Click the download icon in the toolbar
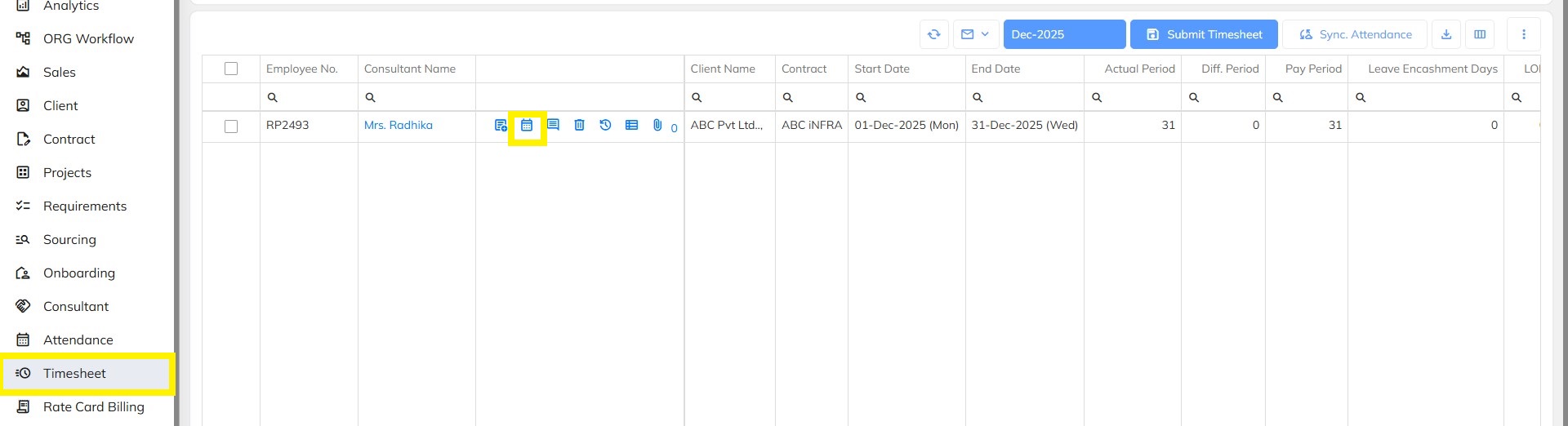The width and height of the screenshot is (1568, 426). 1446,34
